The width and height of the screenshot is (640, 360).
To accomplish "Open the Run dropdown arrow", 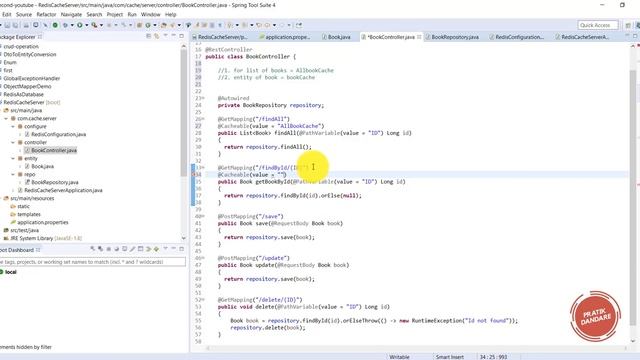I will coord(87,25).
